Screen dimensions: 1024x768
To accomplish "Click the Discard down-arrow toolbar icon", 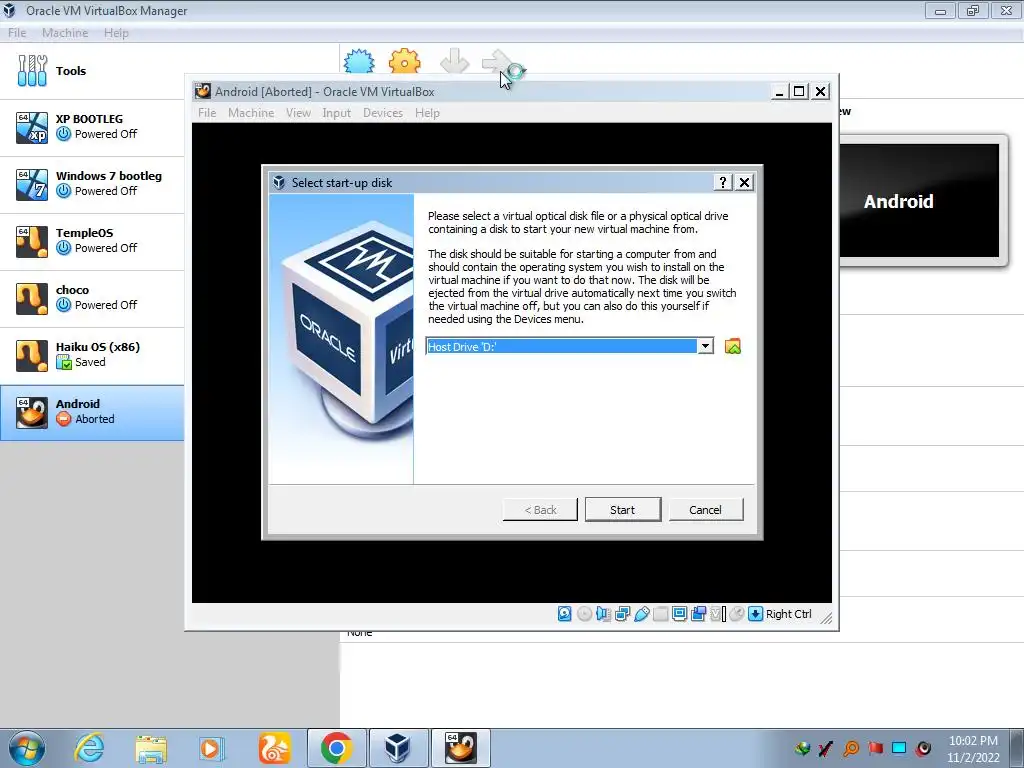I will click(454, 61).
